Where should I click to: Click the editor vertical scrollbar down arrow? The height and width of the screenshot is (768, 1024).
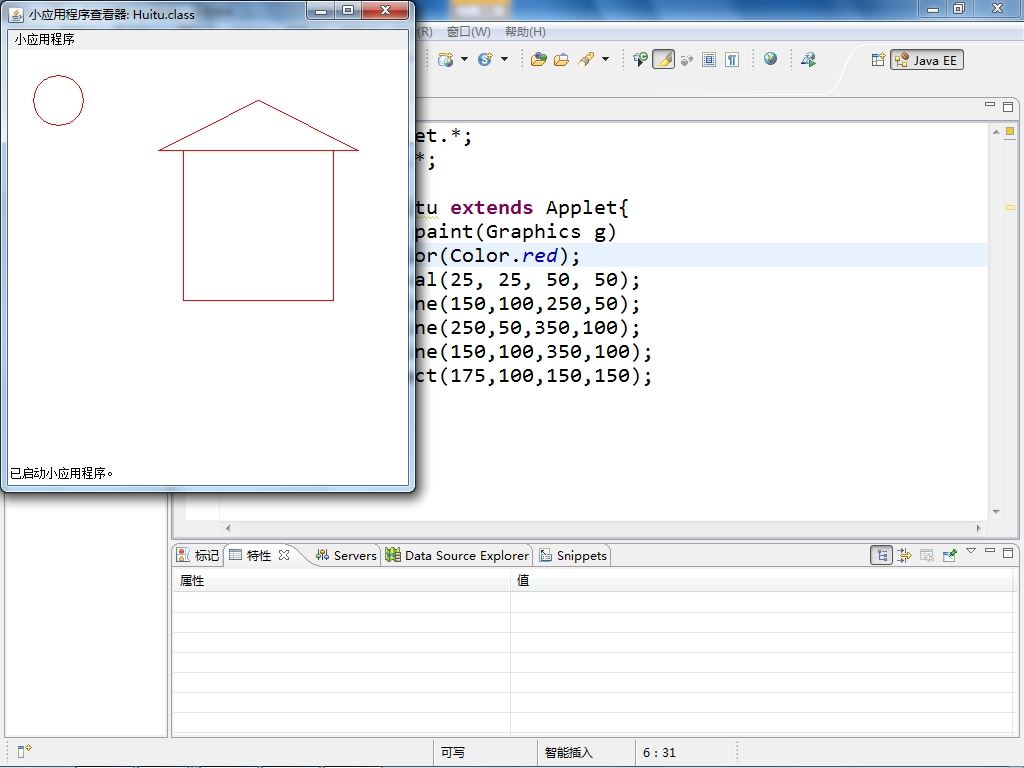pyautogui.click(x=996, y=511)
